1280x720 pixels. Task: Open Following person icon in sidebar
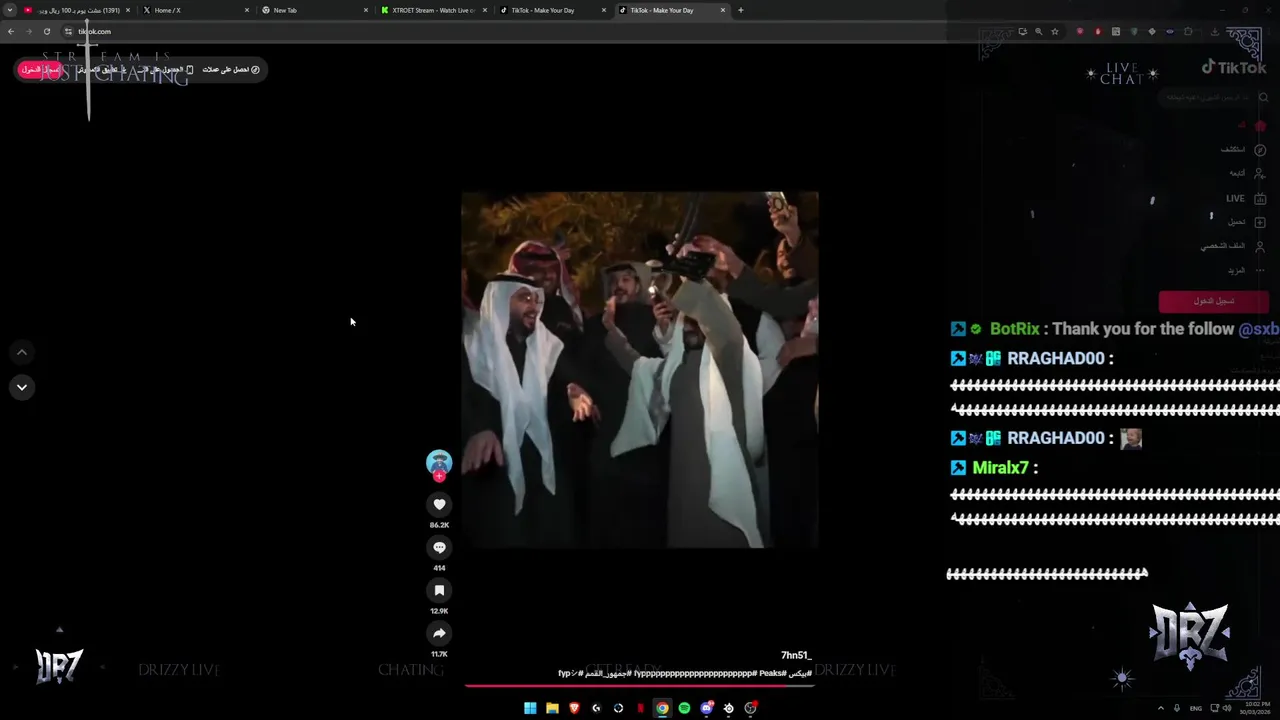(x=1260, y=174)
